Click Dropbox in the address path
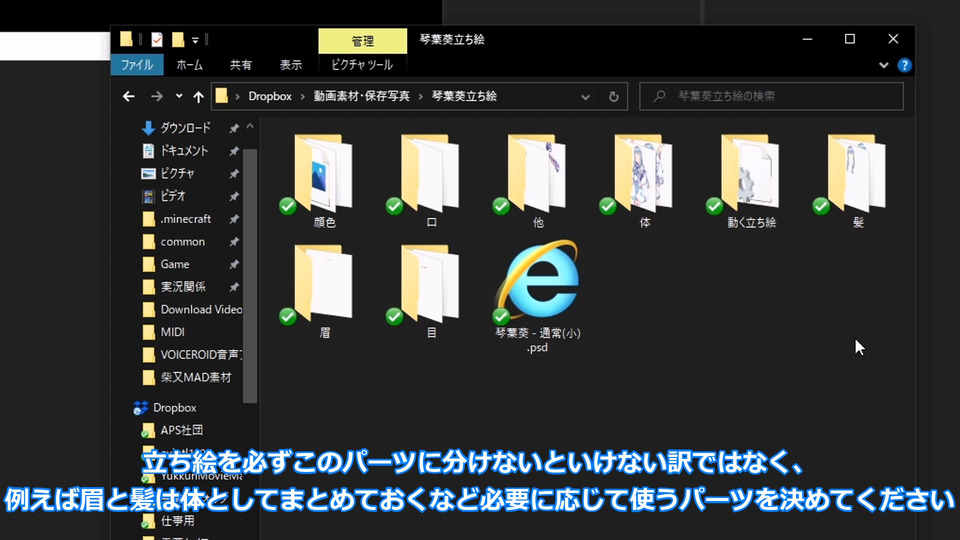 [x=269, y=97]
